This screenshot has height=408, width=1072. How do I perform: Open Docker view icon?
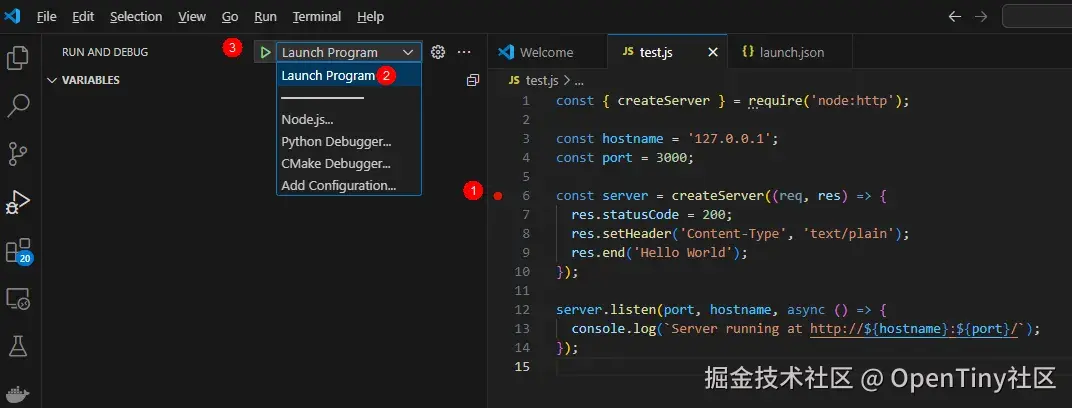[x=18, y=395]
